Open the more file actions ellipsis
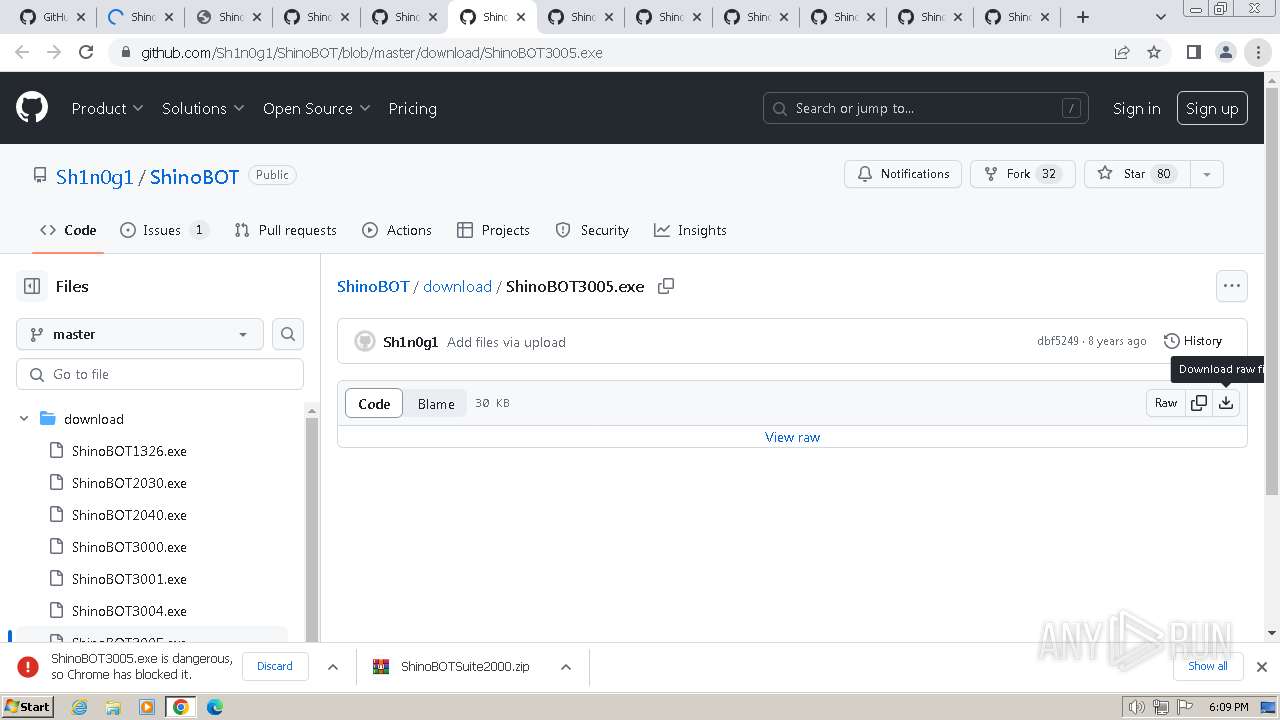The height and width of the screenshot is (720, 1280). point(1232,286)
